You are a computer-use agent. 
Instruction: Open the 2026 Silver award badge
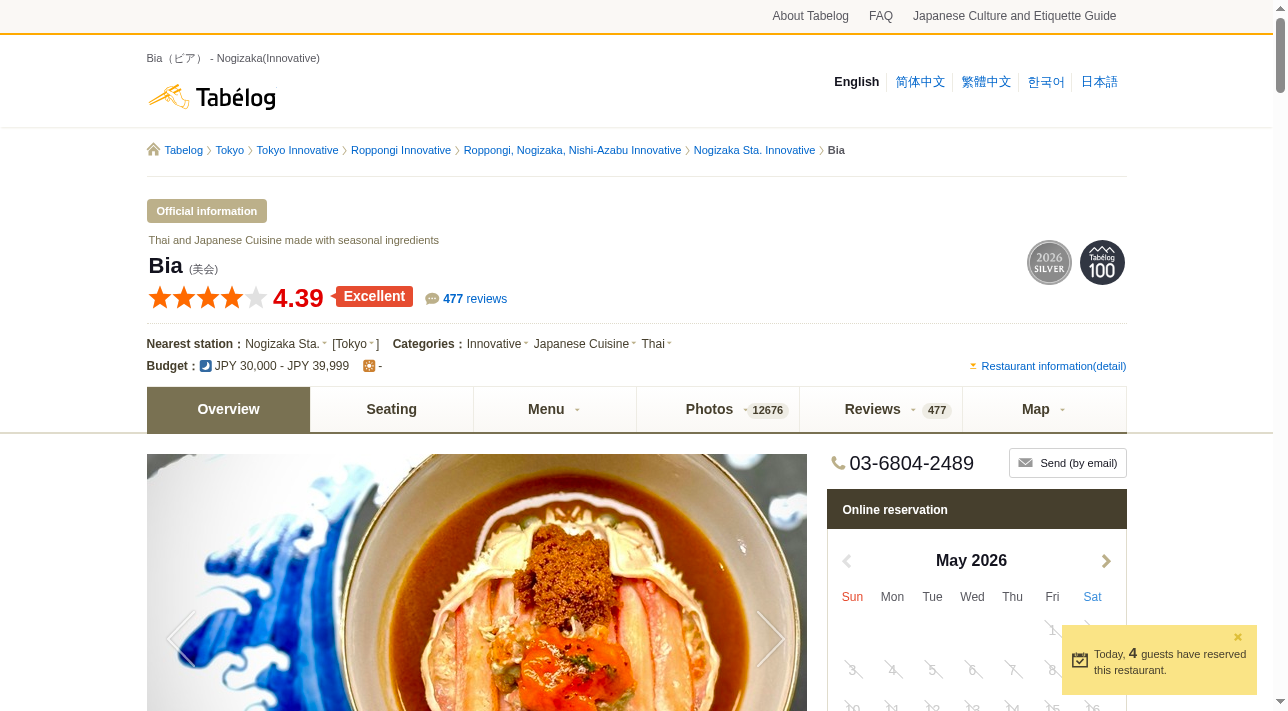click(x=1049, y=263)
